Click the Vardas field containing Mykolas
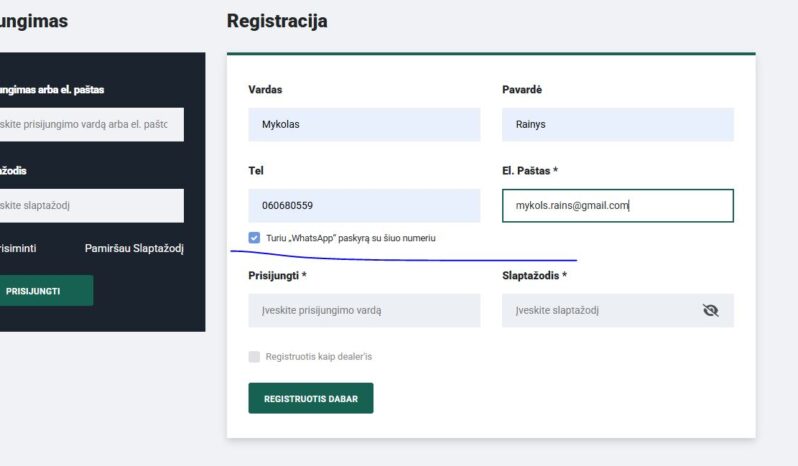 pos(364,125)
